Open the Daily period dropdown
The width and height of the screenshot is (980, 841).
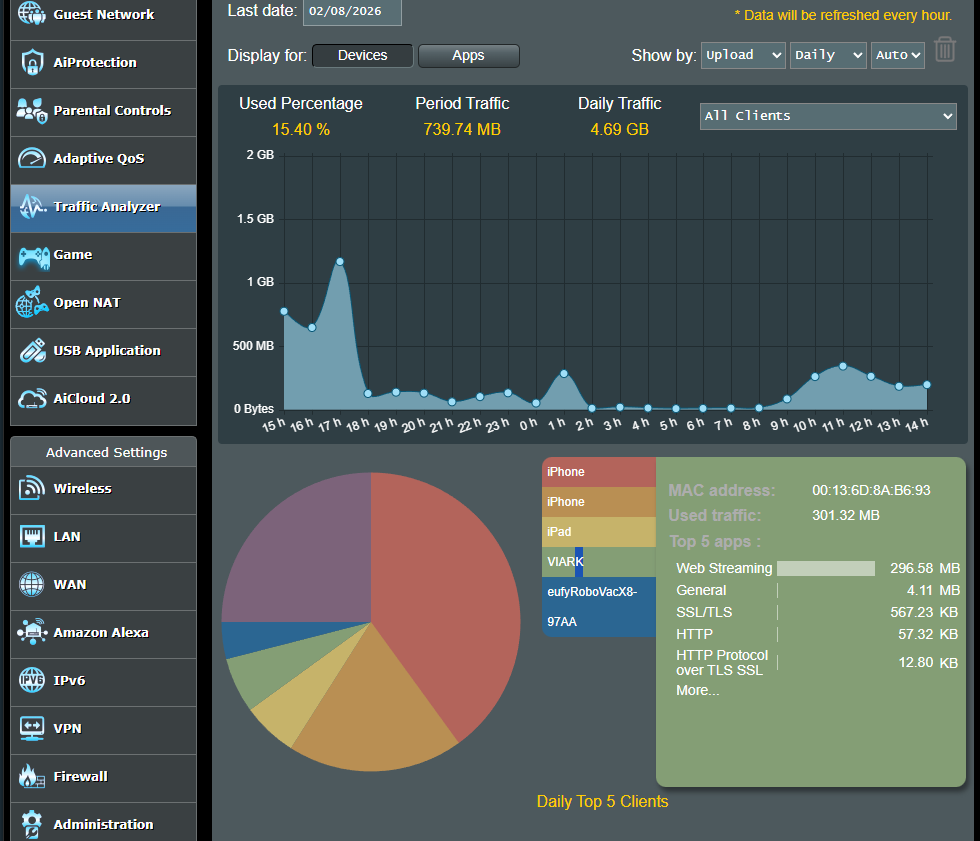click(828, 55)
